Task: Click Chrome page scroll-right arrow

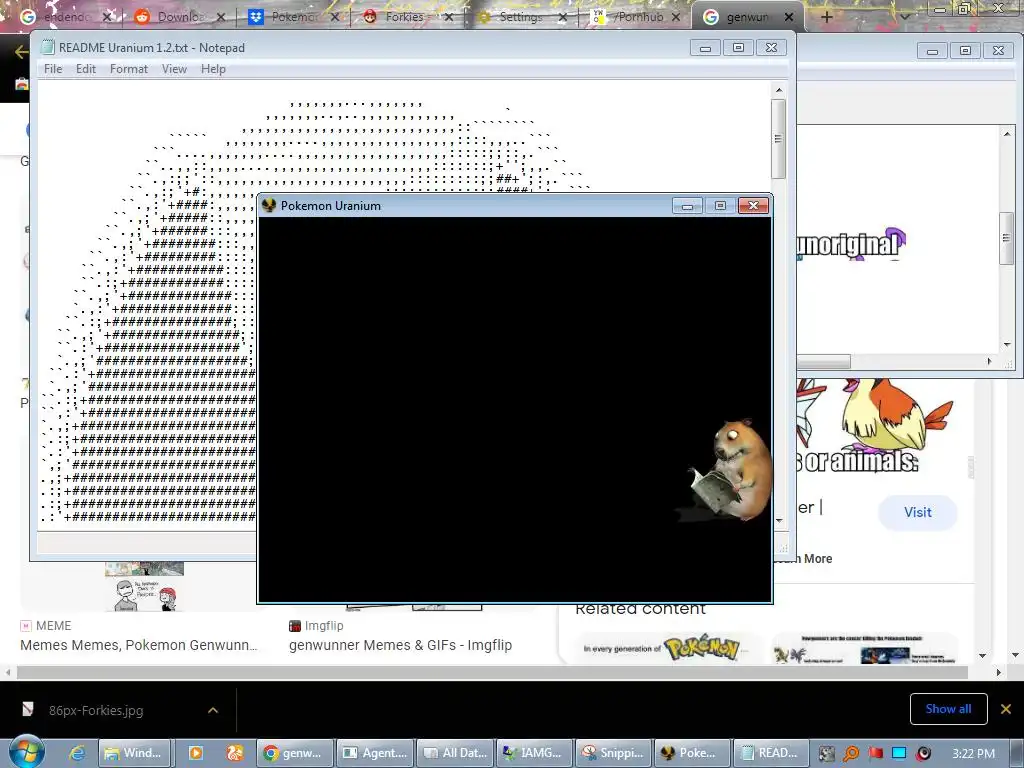Action: (998, 672)
